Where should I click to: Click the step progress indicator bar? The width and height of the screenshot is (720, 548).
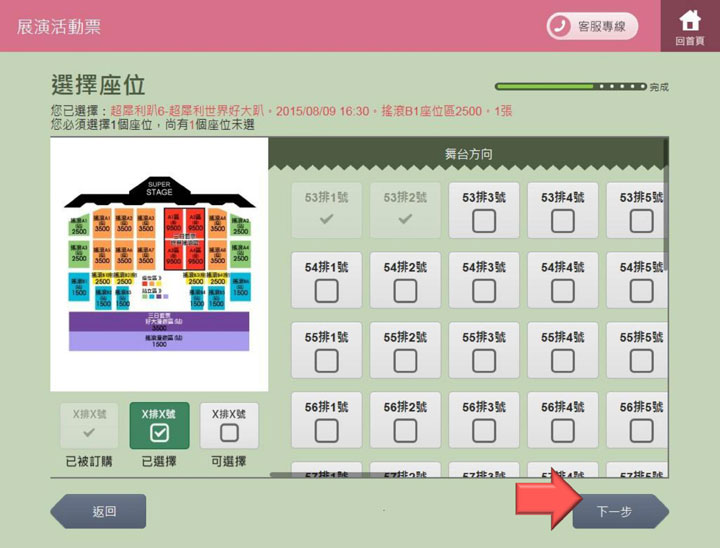coord(570,87)
